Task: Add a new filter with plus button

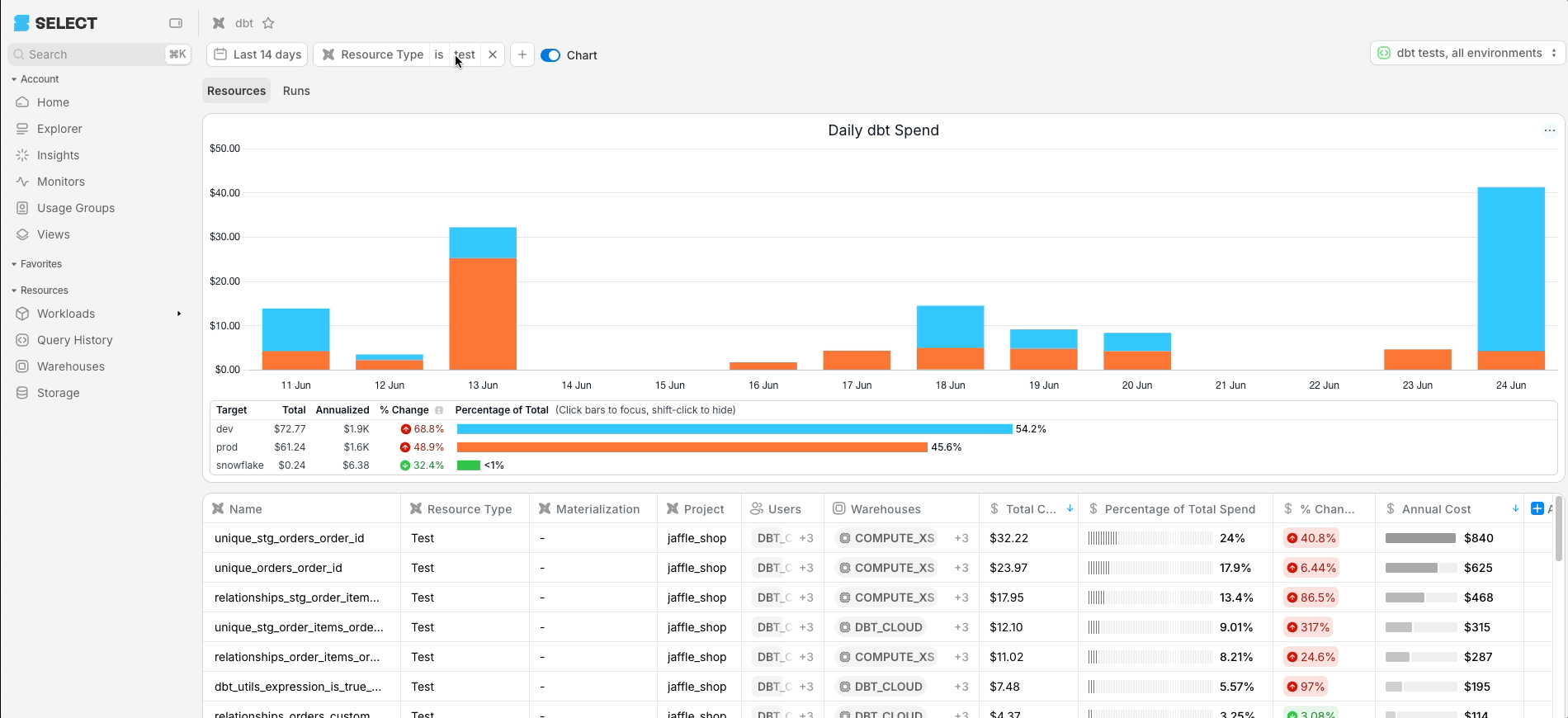Action: point(522,54)
